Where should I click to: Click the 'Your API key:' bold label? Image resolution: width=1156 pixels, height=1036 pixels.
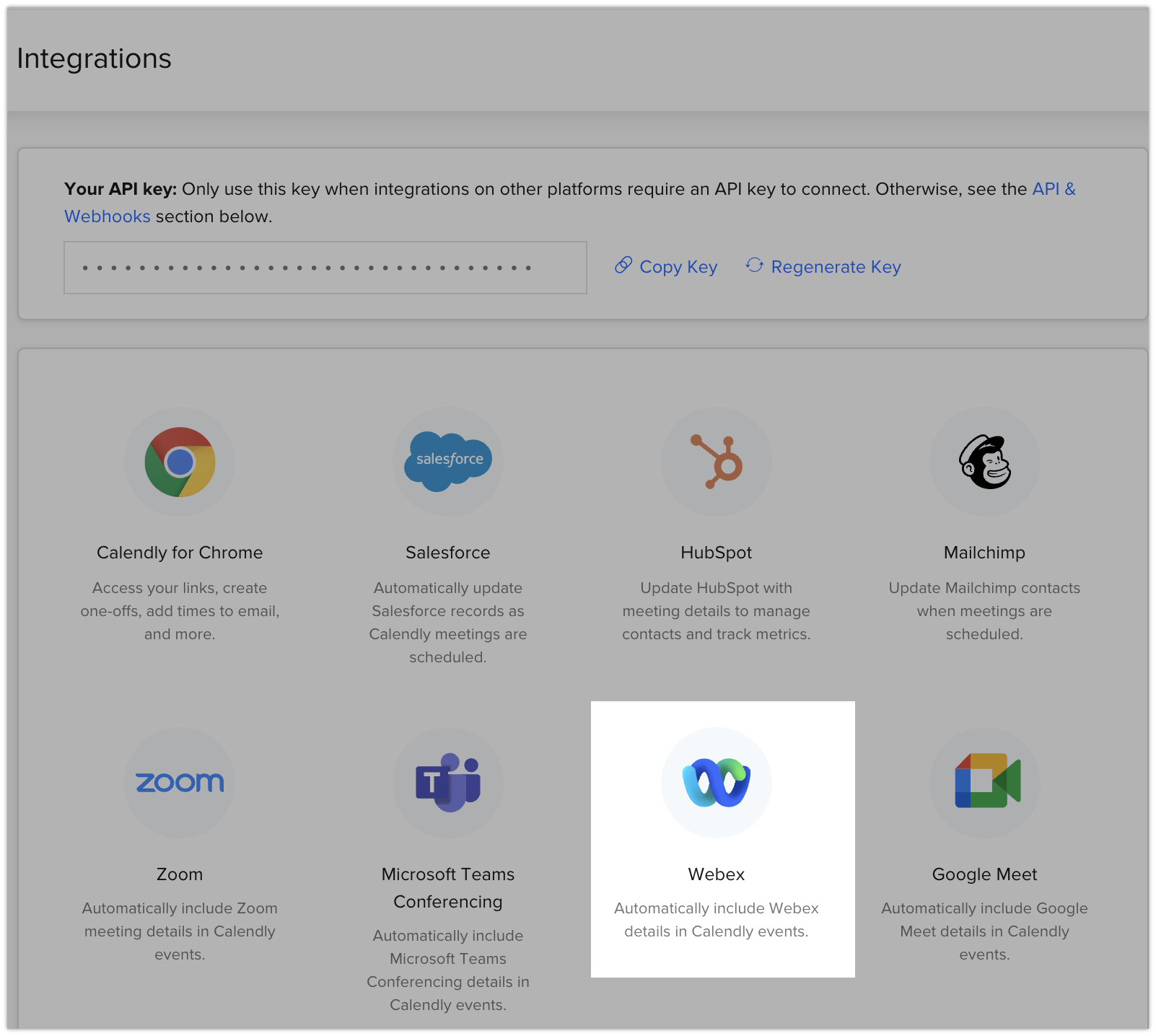point(121,189)
